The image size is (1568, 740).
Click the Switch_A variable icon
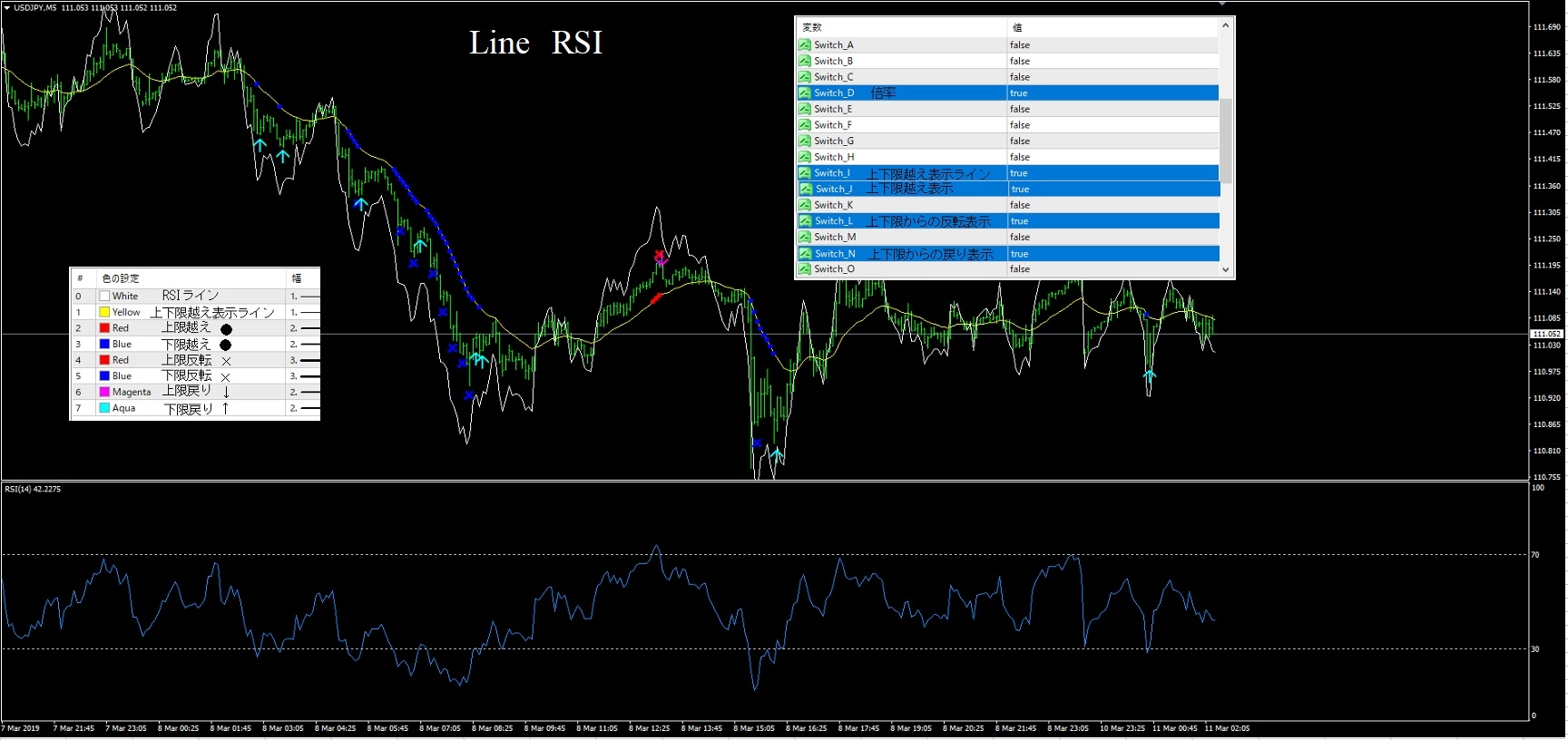tap(805, 44)
